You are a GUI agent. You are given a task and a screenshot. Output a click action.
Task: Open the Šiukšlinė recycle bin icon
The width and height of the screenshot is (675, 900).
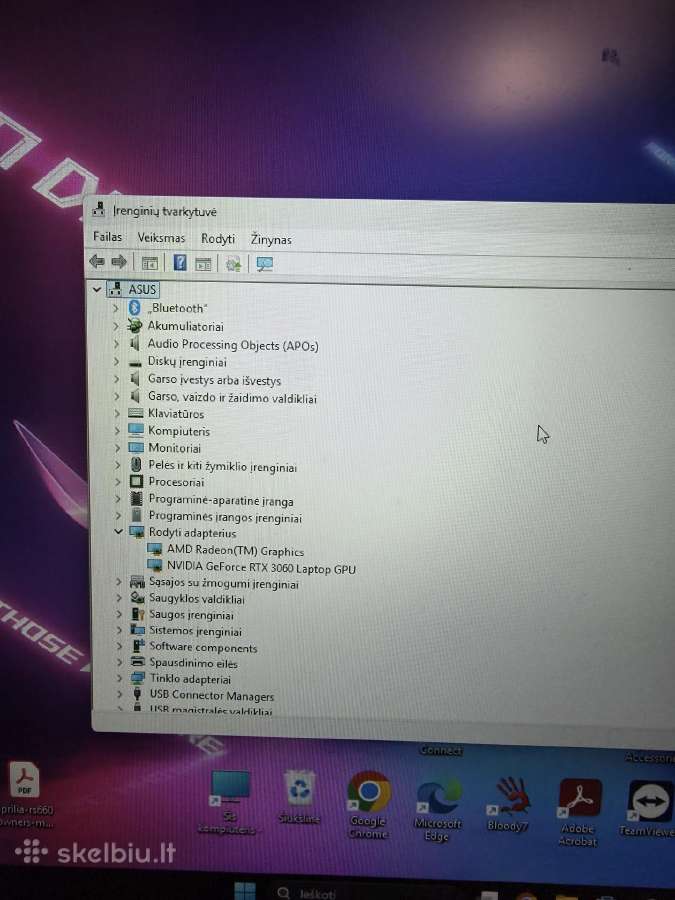pos(299,797)
